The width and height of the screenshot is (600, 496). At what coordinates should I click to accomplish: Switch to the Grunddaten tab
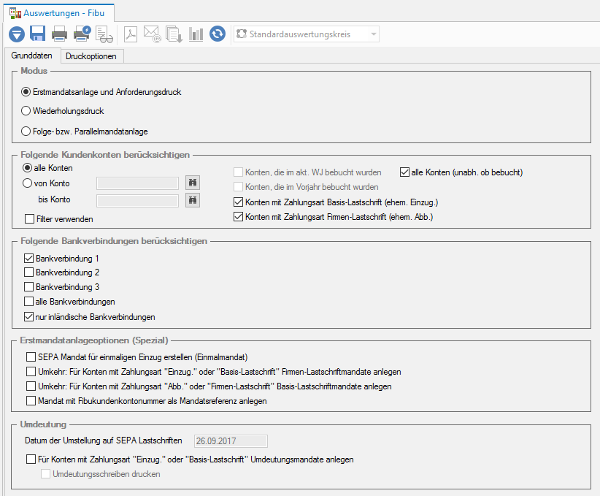tap(32, 55)
